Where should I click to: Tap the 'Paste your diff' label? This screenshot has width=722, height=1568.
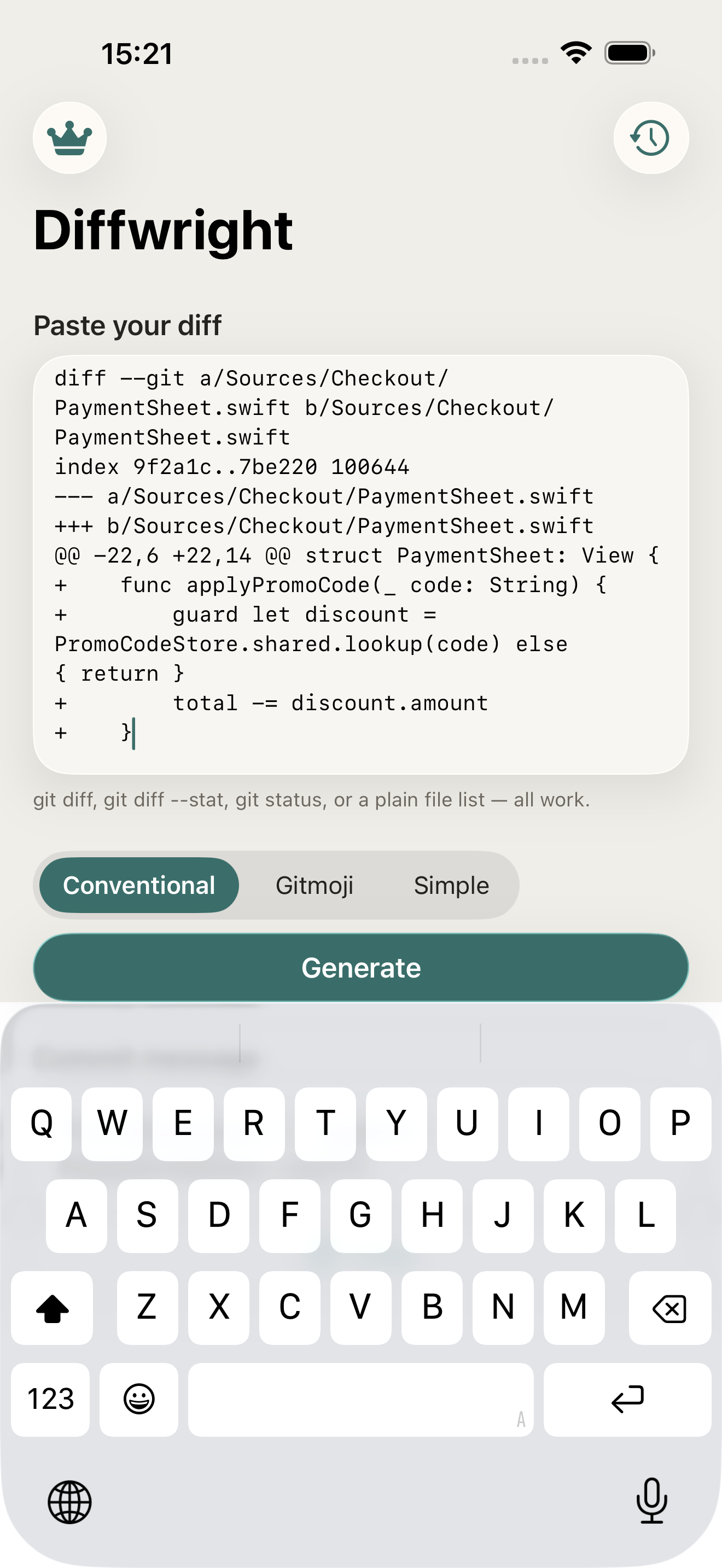(x=127, y=326)
